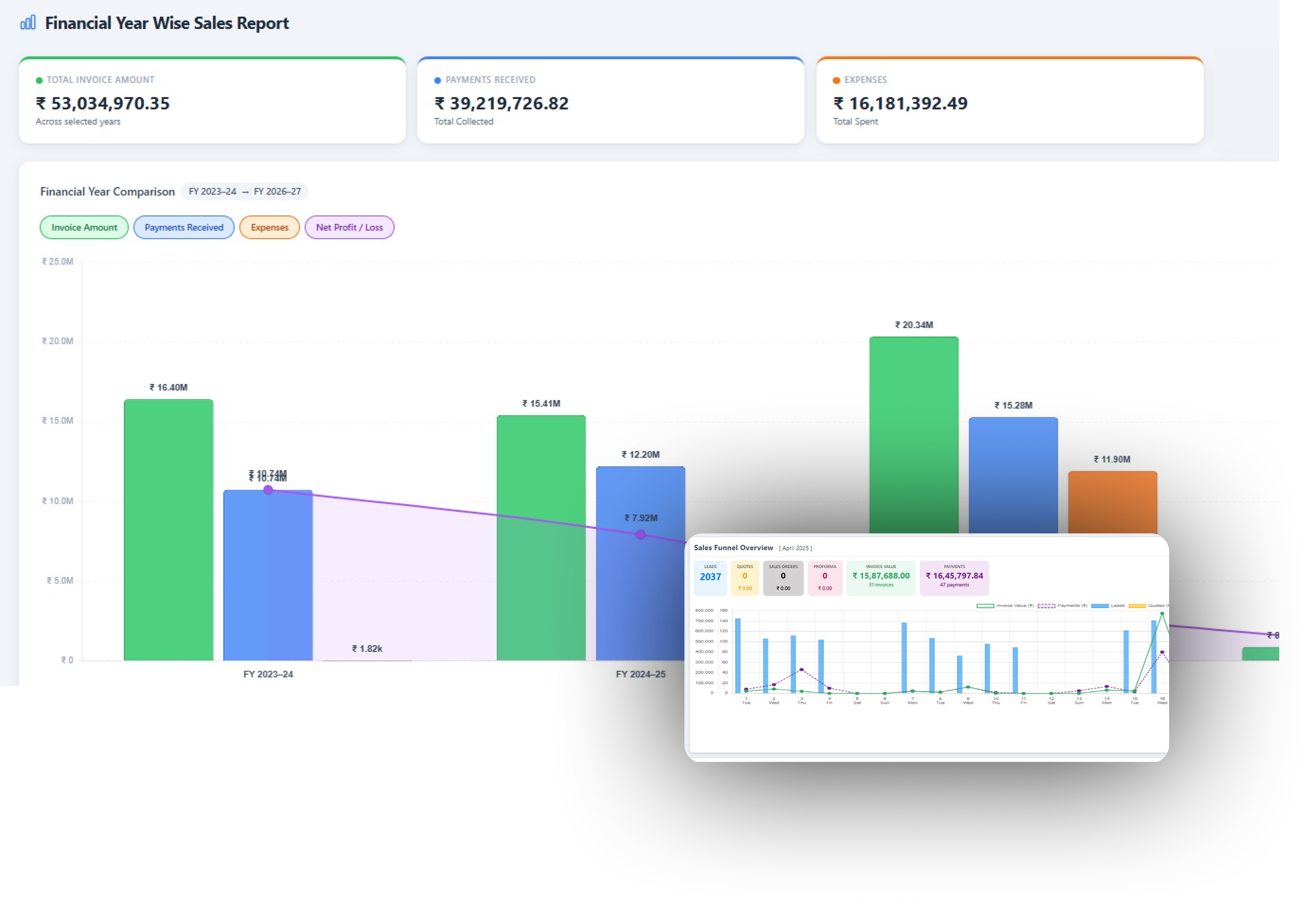1316x910 pixels.
Task: Open the Payments 47 payments tile
Action: (x=954, y=578)
